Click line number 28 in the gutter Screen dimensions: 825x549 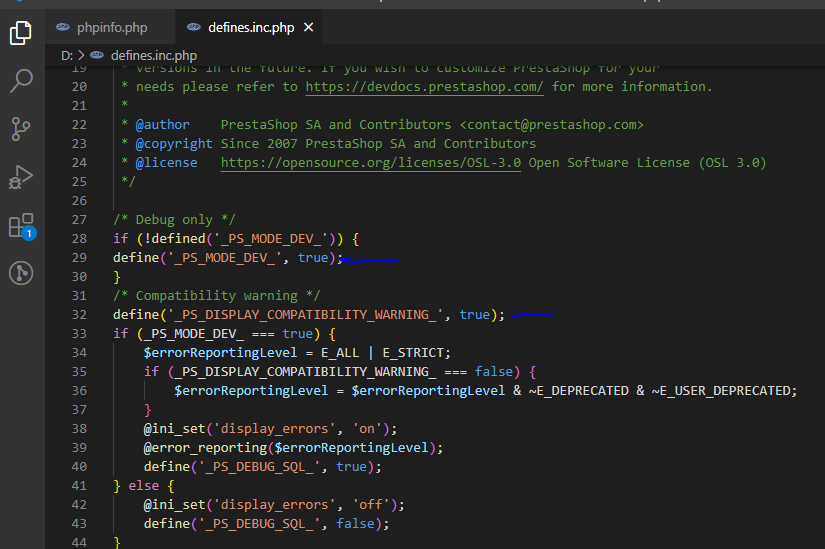pos(79,238)
